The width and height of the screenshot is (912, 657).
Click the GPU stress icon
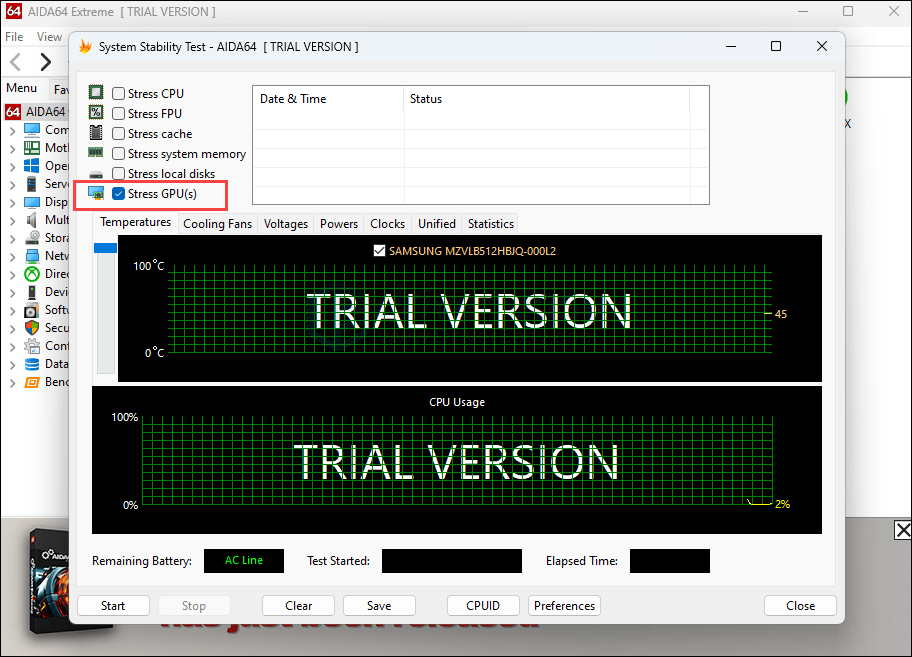tap(95, 193)
